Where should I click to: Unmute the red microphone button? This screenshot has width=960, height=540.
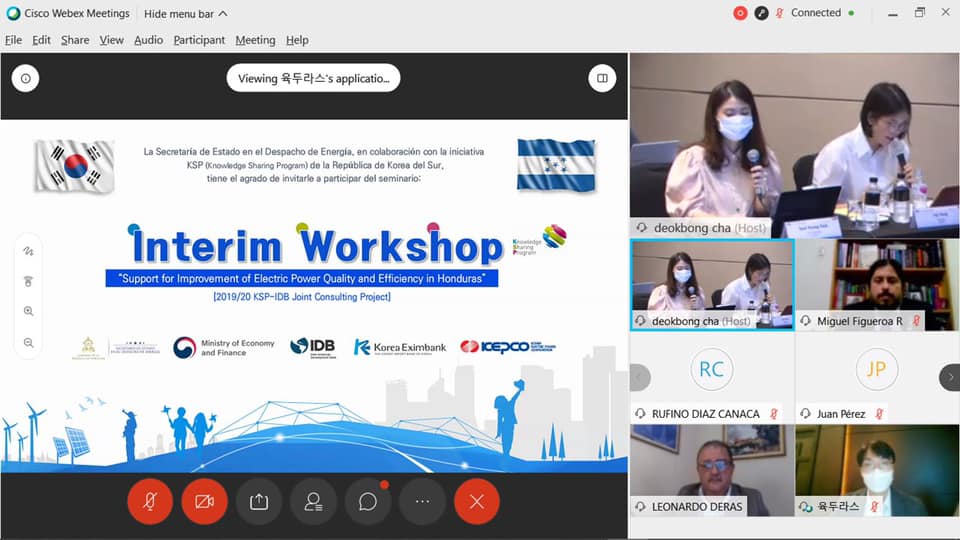[150, 501]
